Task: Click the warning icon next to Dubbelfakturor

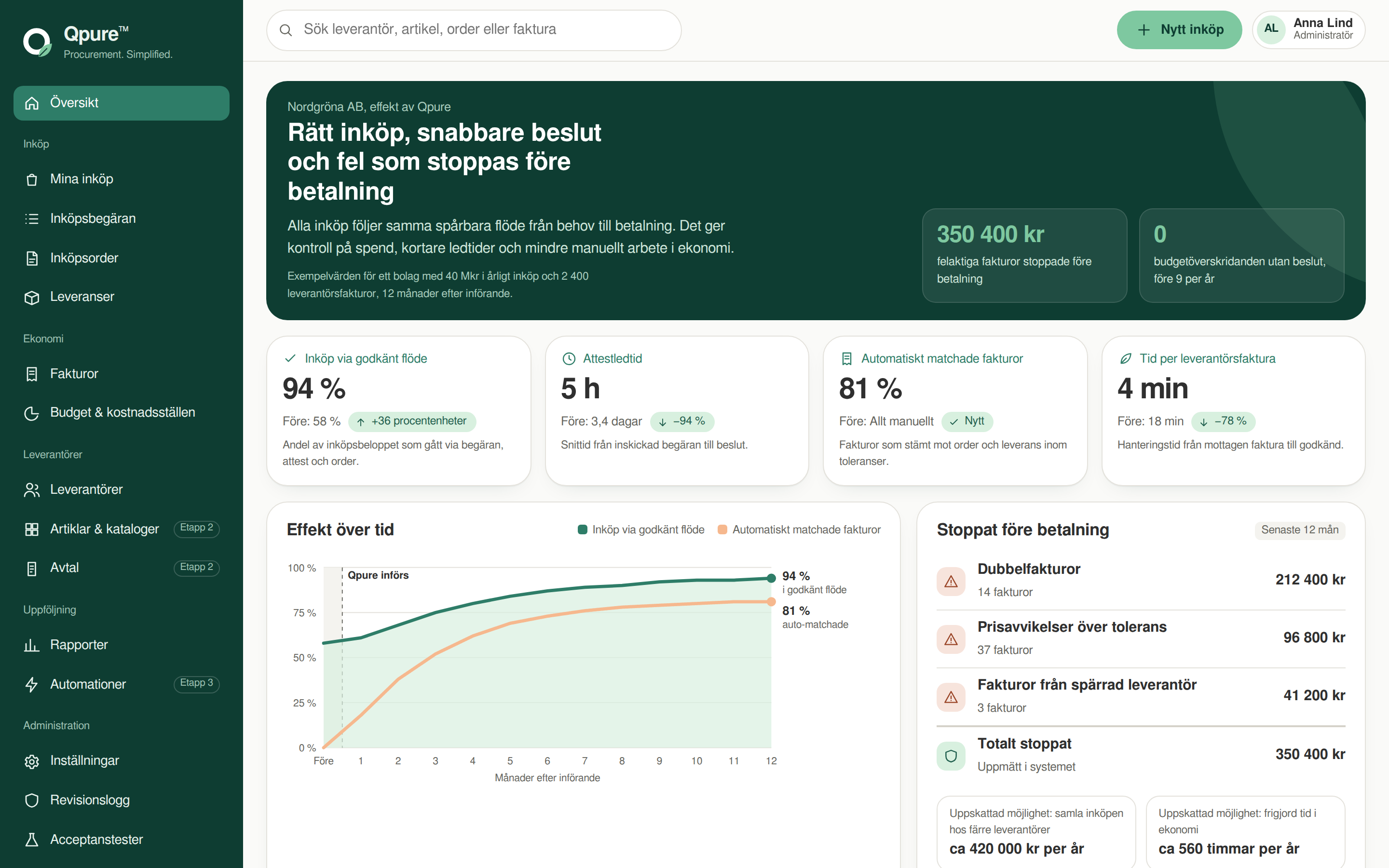Action: point(951,581)
